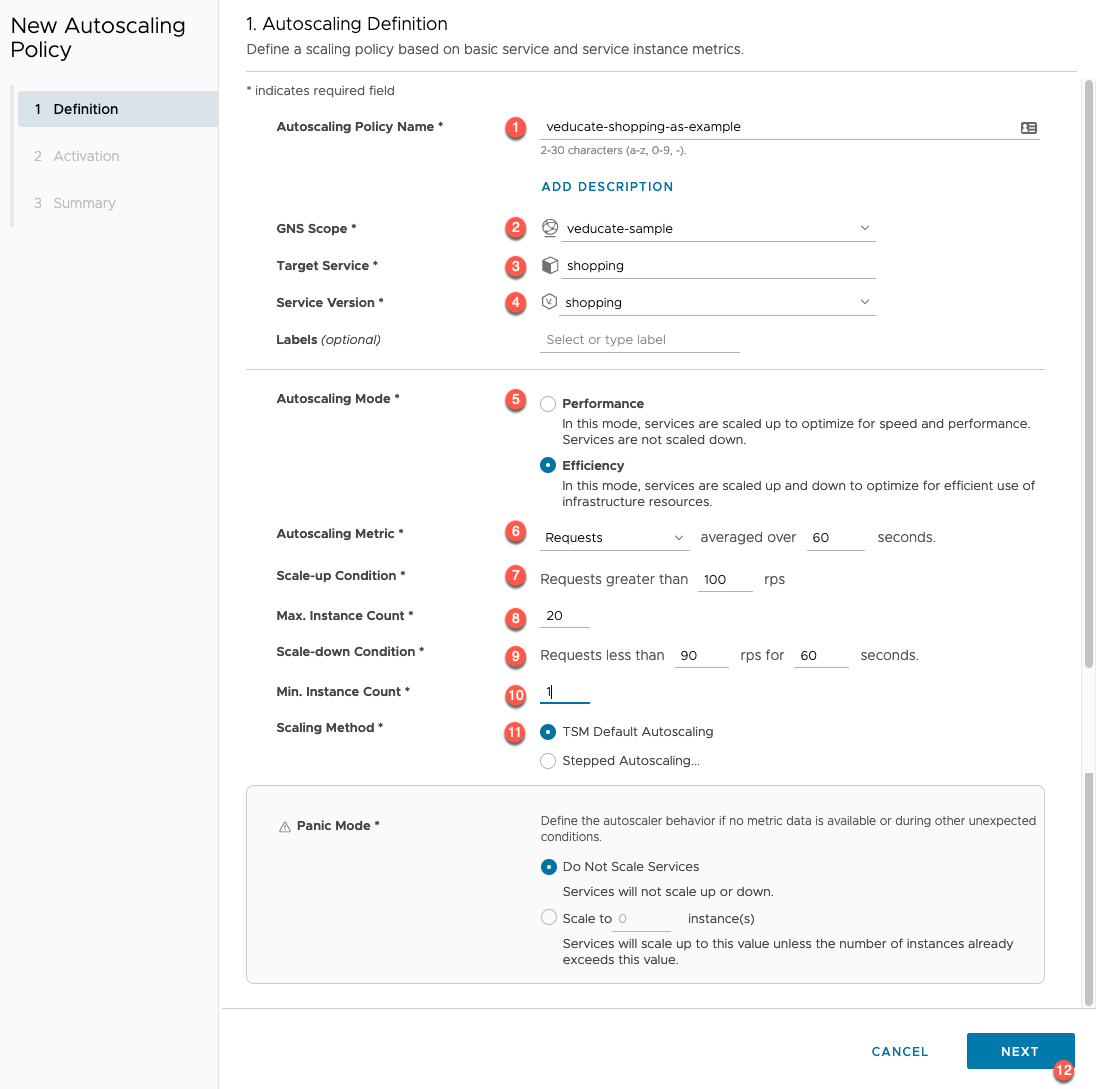Click the vertical scrollbar of the form
The height and width of the screenshot is (1089, 1098).
[x=1089, y=373]
